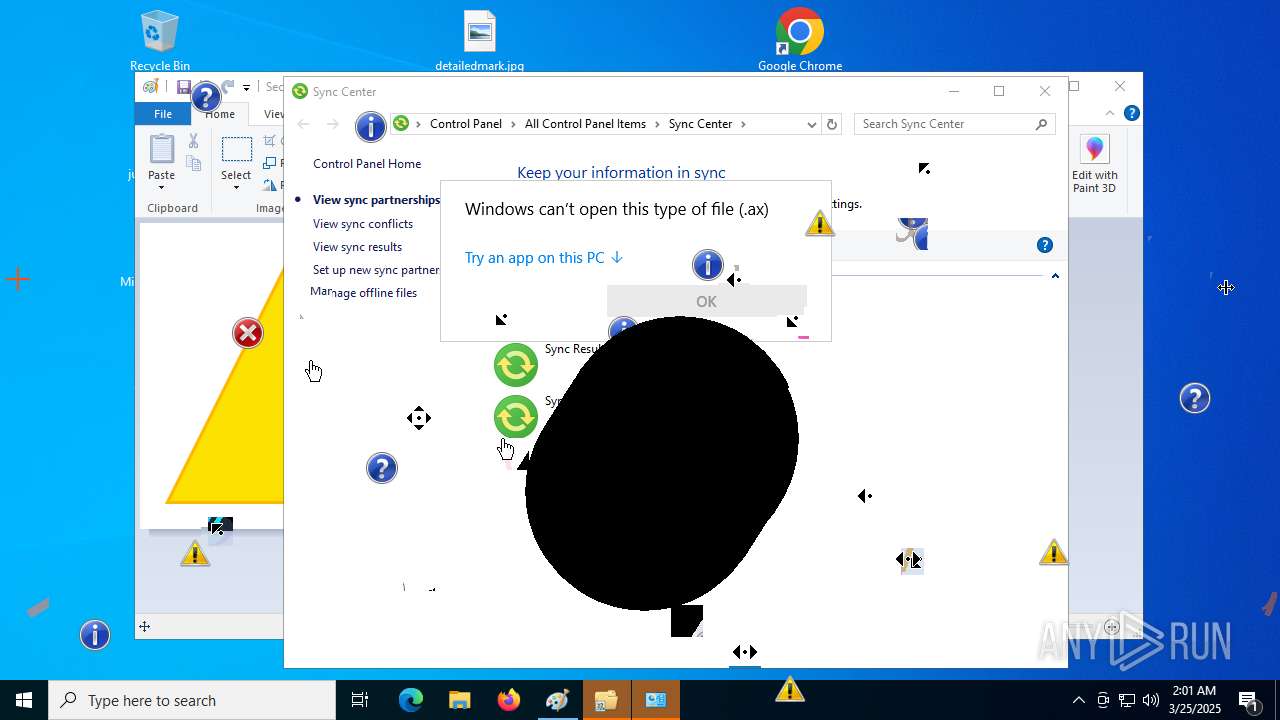Show hidden system tray icons
Screen dimensions: 1280x720
coord(1078,700)
